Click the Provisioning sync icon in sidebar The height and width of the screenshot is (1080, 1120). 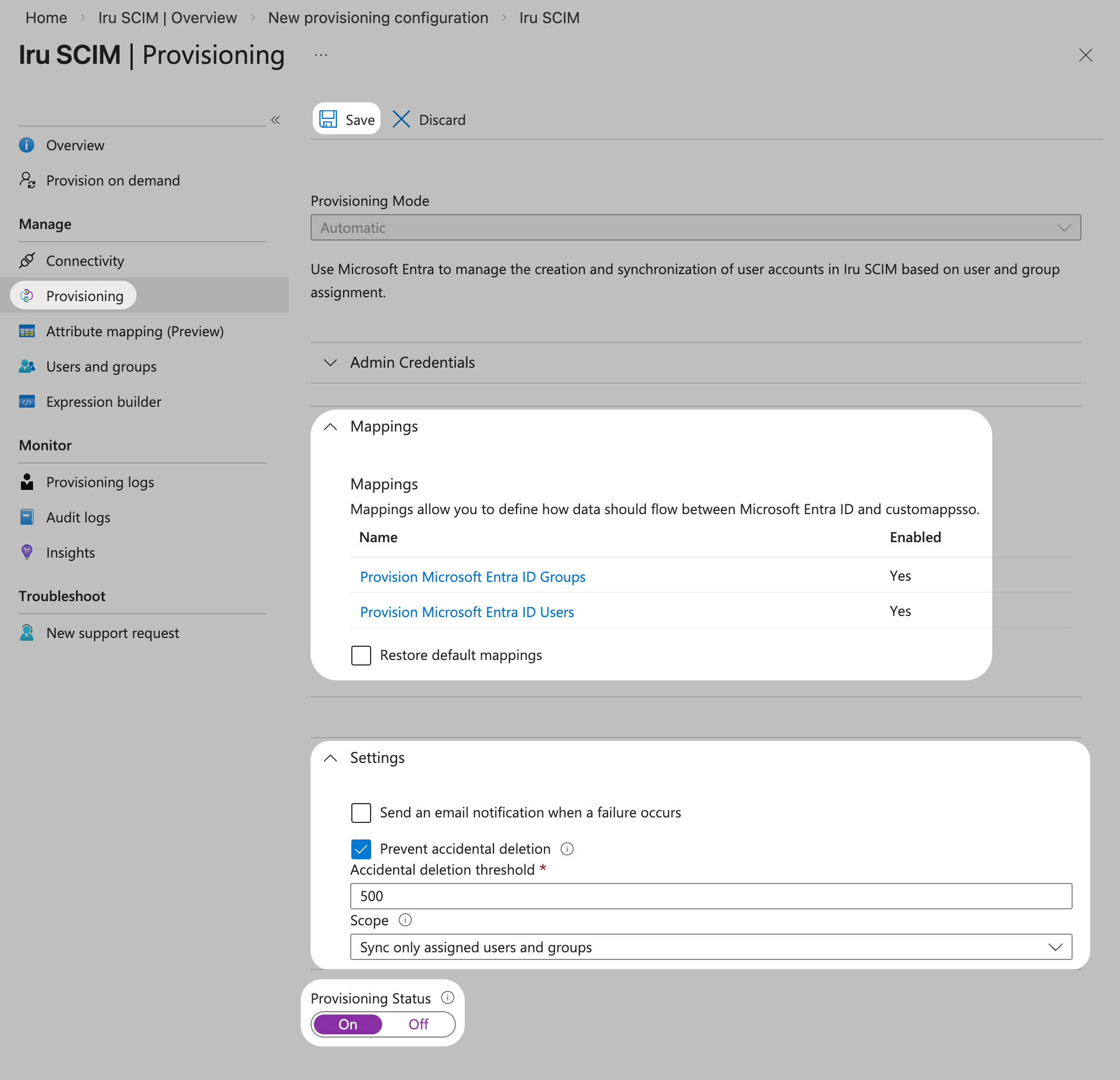click(x=27, y=295)
